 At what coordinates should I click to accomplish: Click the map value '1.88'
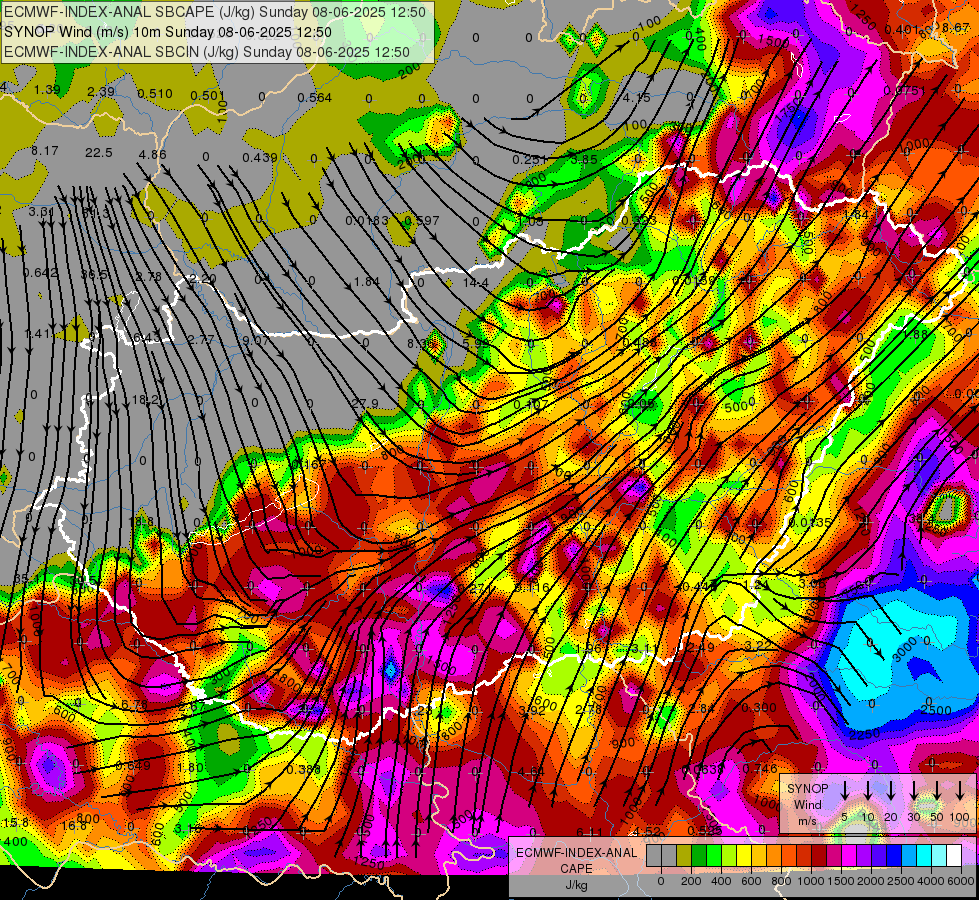(916, 334)
